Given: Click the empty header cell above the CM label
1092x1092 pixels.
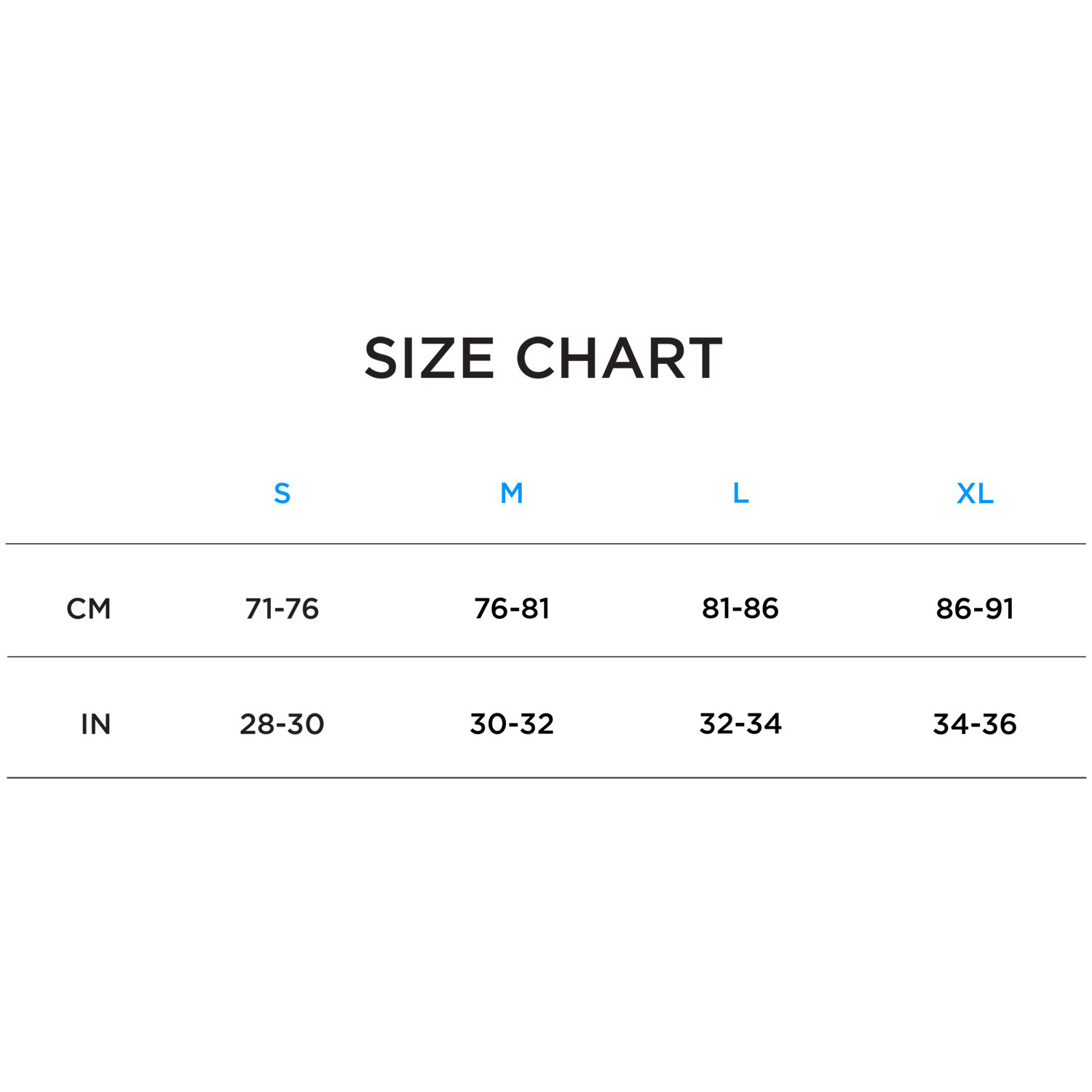Looking at the screenshot, I should pos(89,494).
